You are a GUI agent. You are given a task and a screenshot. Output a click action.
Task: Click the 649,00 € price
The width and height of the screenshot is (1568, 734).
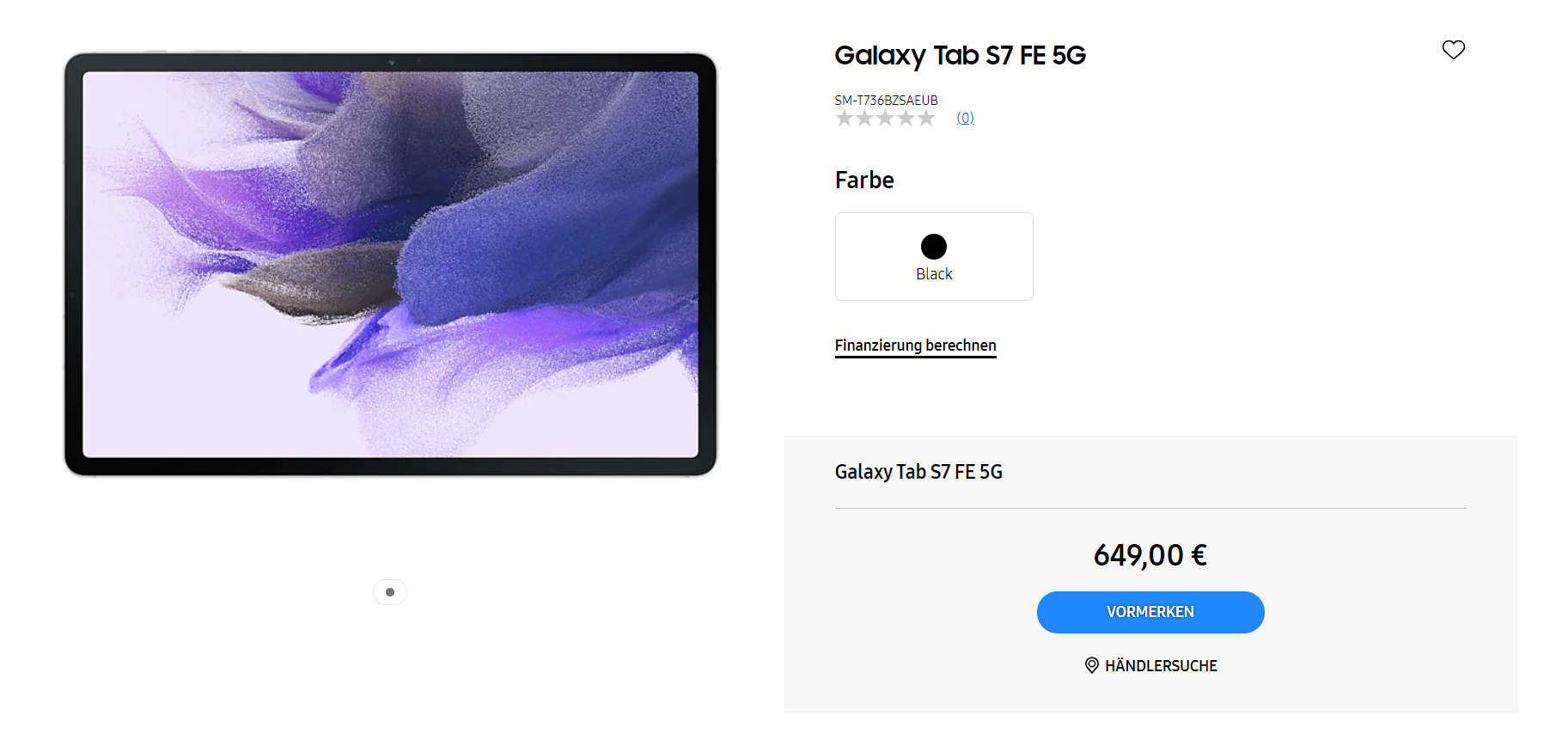click(x=1150, y=555)
